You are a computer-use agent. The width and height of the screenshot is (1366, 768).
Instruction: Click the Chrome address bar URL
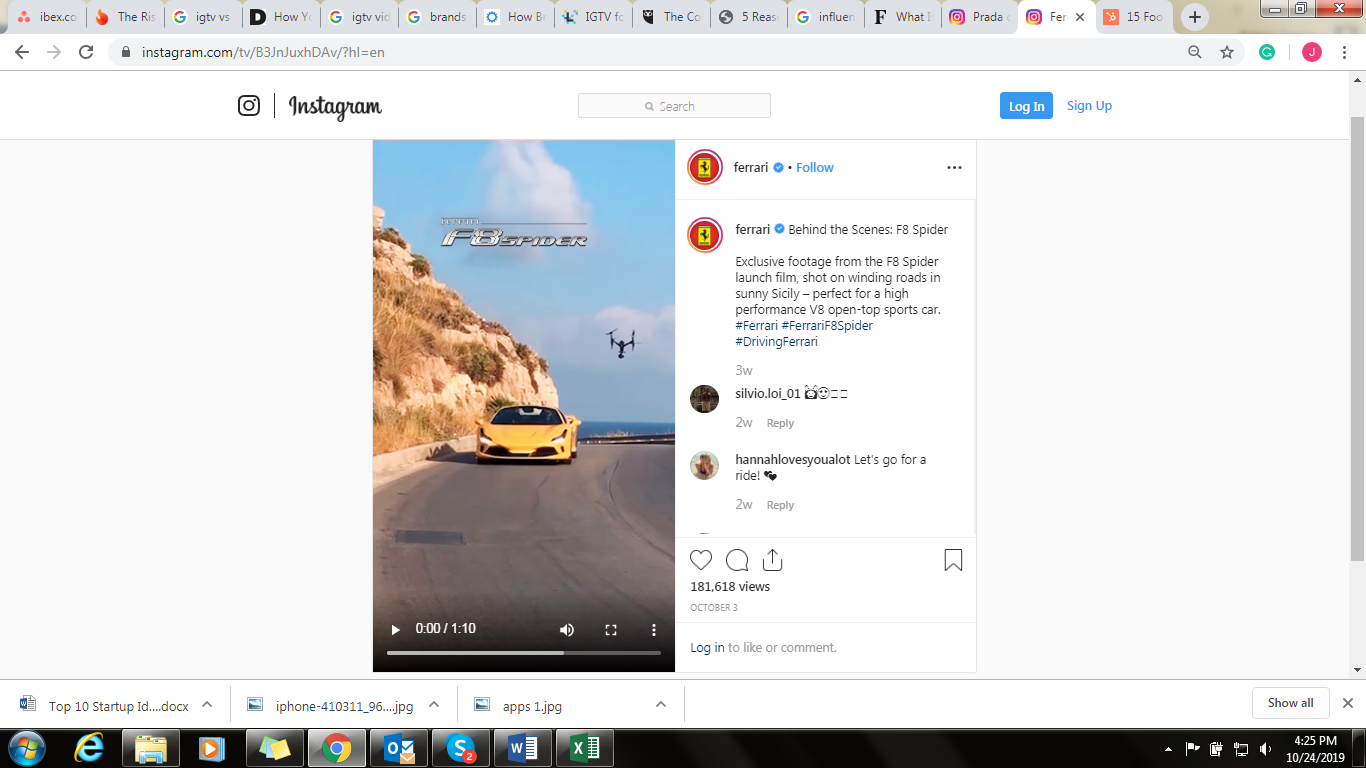point(263,52)
